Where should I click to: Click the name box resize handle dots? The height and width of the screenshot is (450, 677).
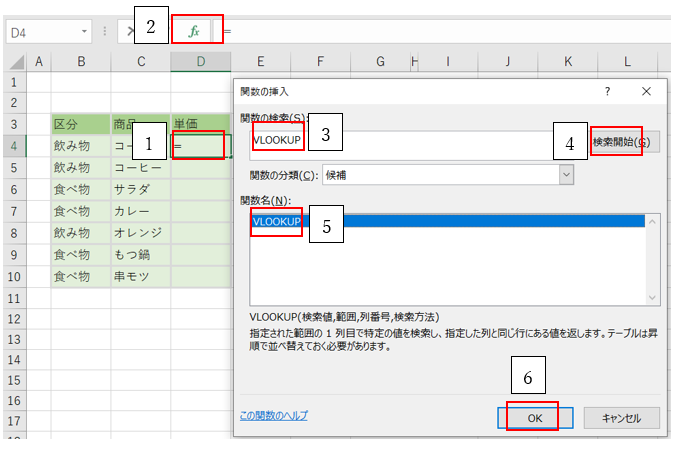[x=105, y=32]
